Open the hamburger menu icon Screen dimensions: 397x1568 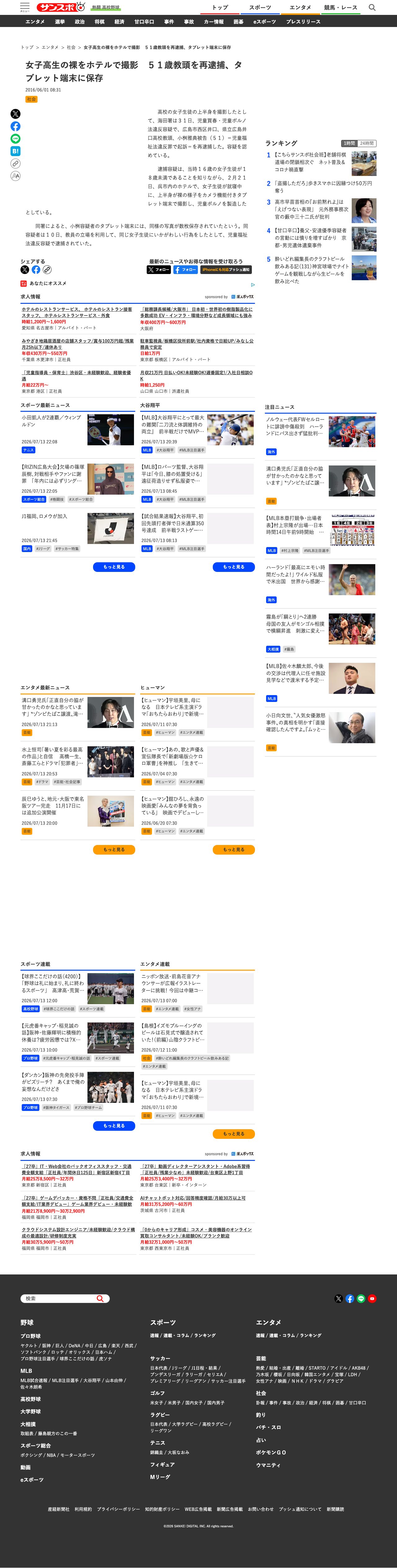[25, 7]
